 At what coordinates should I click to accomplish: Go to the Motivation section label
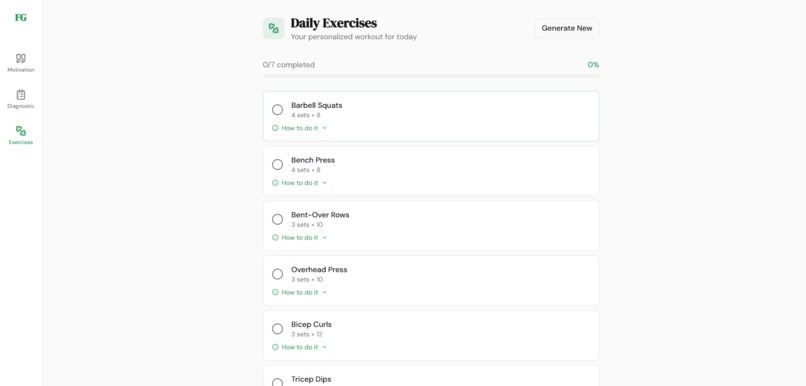click(x=21, y=70)
